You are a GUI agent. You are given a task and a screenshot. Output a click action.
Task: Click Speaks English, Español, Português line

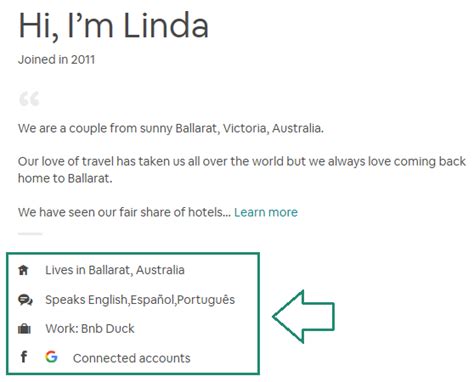click(140, 300)
